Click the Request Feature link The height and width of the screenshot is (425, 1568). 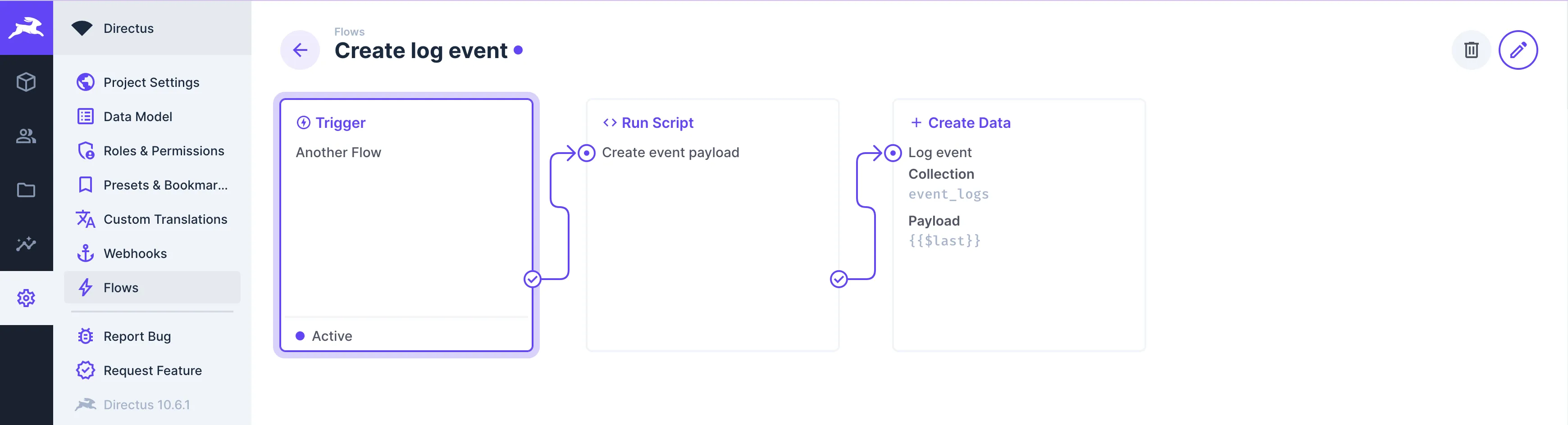point(152,370)
